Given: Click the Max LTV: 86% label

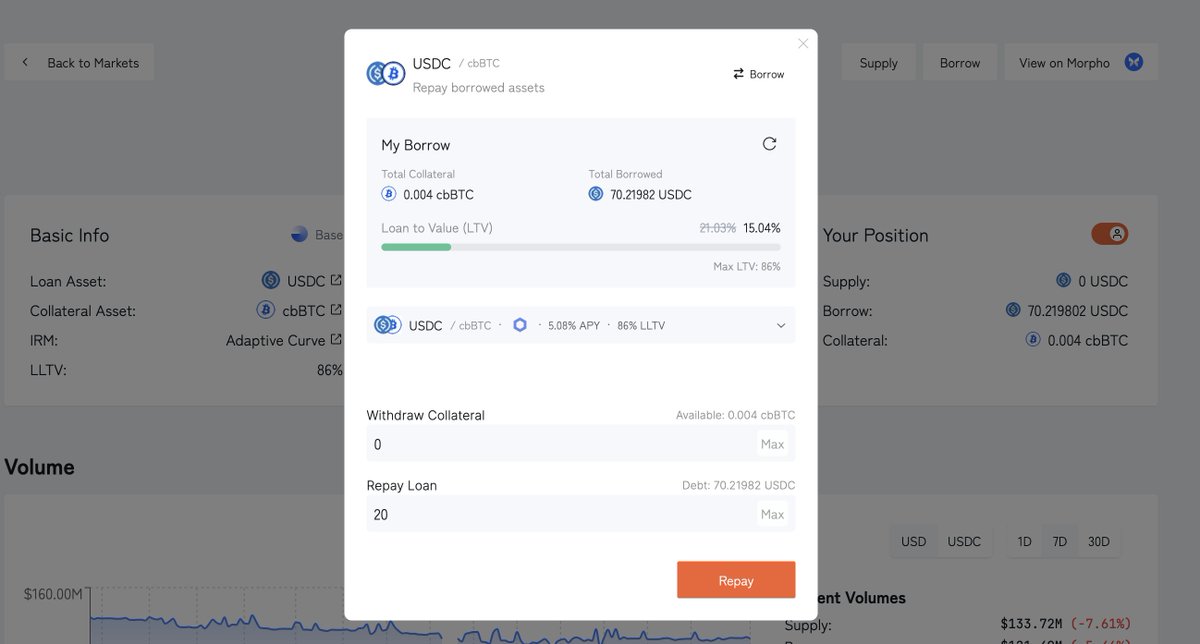Looking at the screenshot, I should coord(748,267).
